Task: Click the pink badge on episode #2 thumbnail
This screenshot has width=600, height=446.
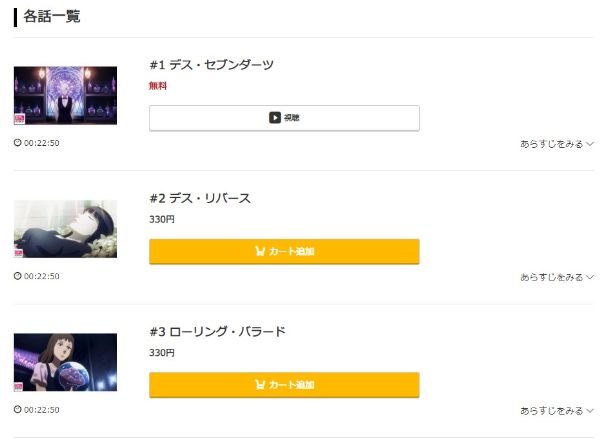Action: click(x=20, y=252)
